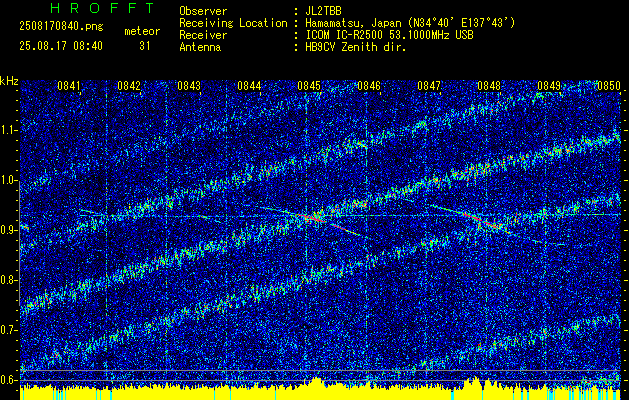Click the 0842 time axis label
Screen dimensions: 629x400
(129, 86)
